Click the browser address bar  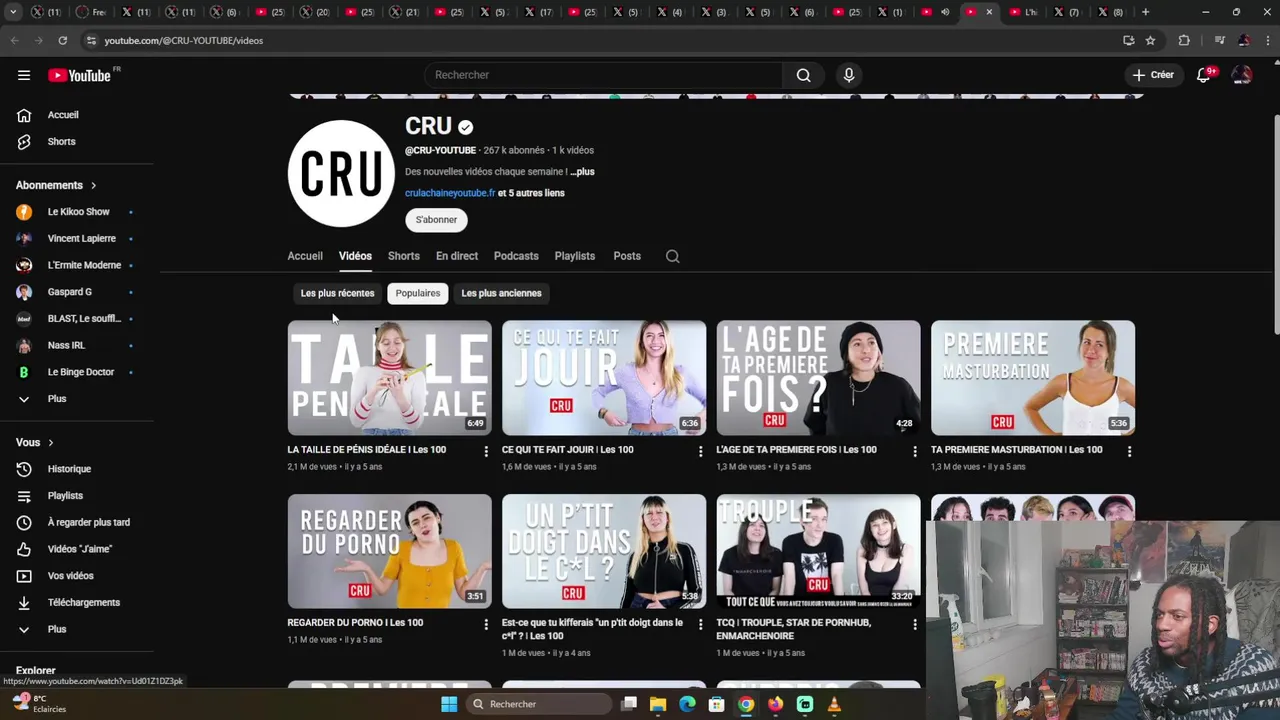click(600, 40)
